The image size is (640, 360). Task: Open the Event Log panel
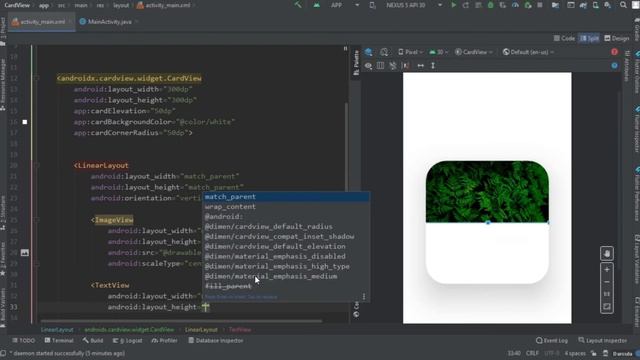click(x=552, y=340)
